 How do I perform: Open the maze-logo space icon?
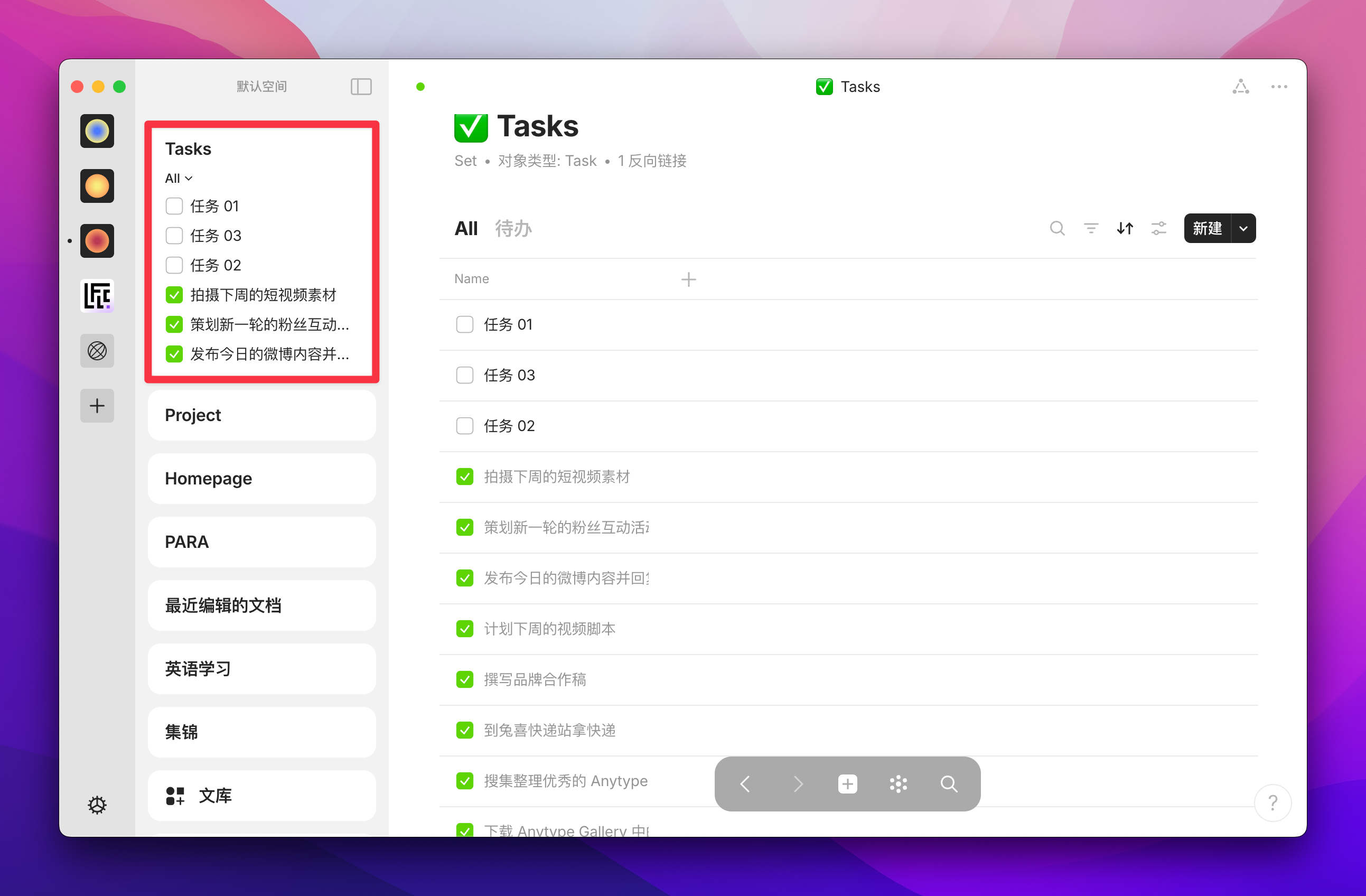coord(97,296)
